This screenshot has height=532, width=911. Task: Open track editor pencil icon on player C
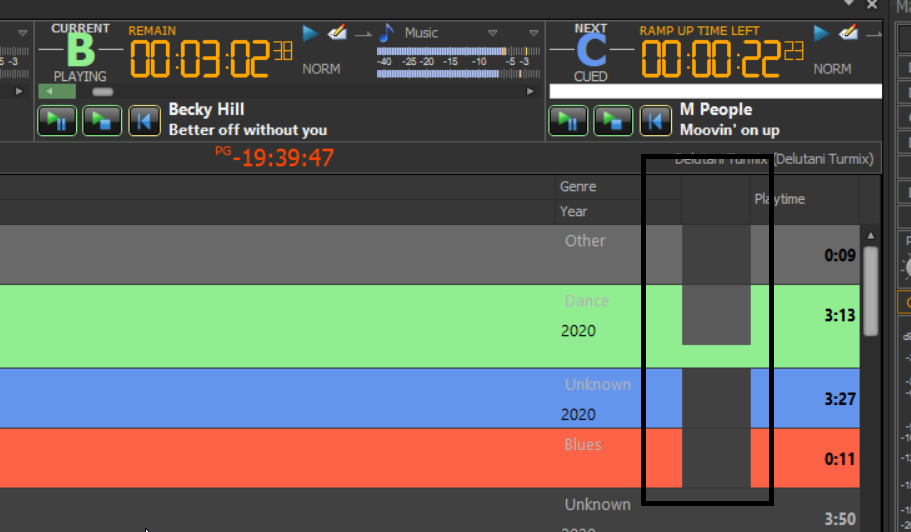coord(849,34)
